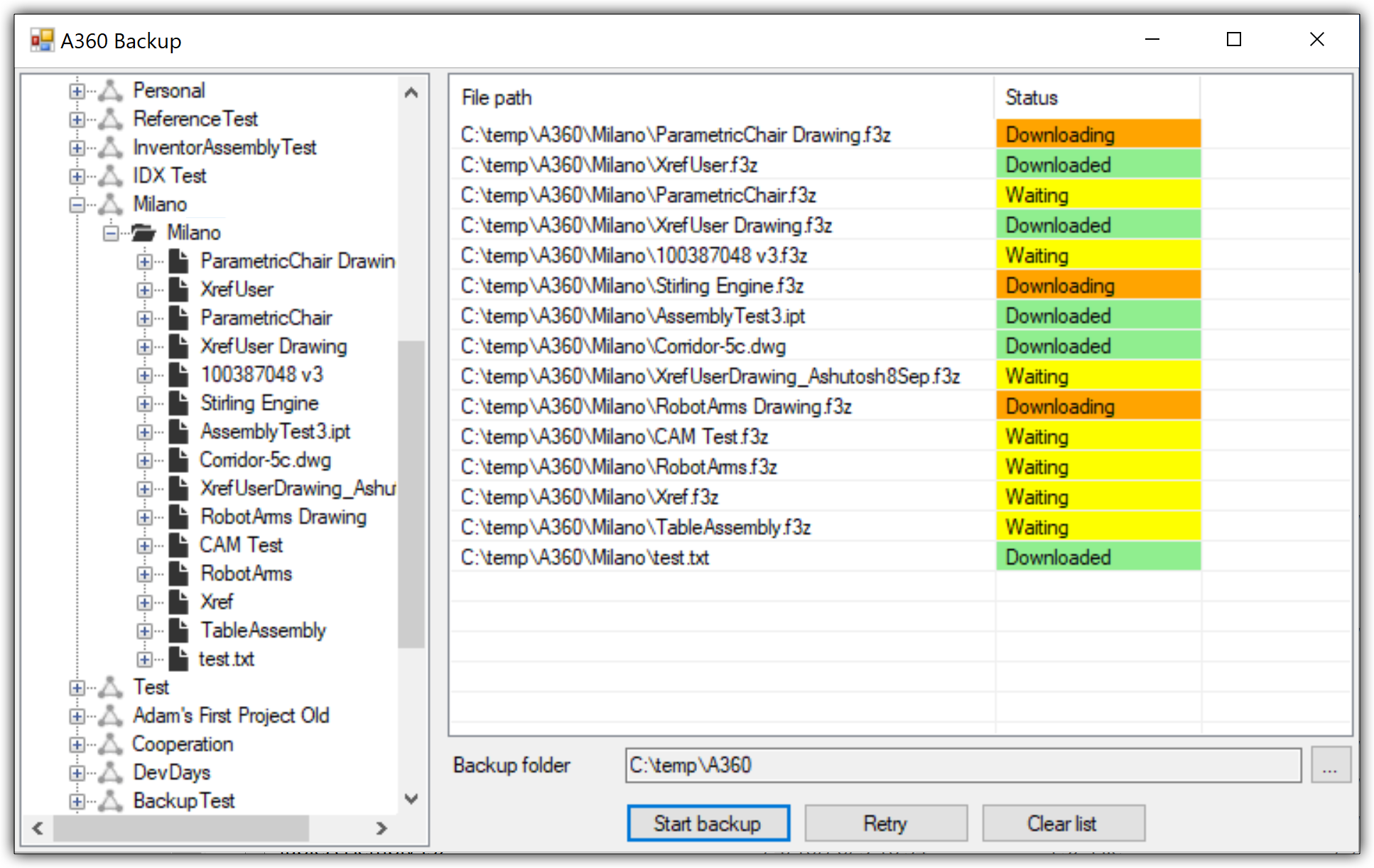Click the Clear list button

tap(1063, 823)
